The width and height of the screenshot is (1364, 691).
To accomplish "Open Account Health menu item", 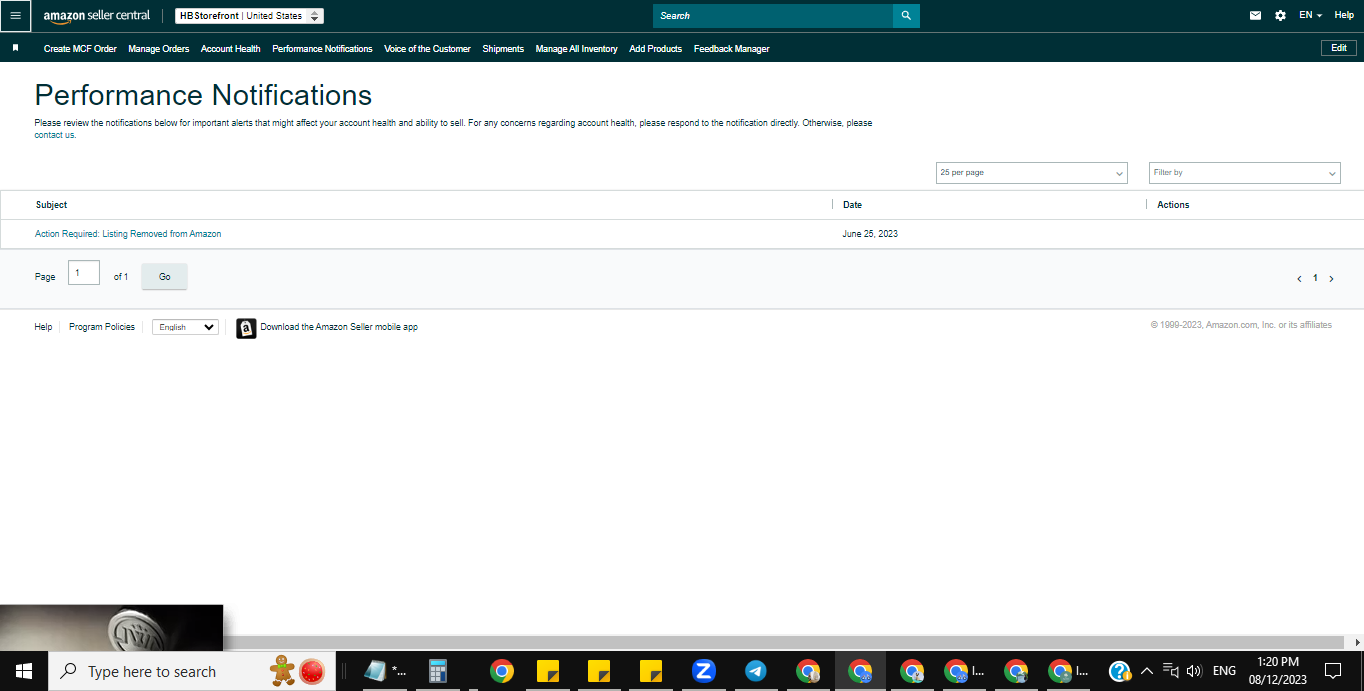I will click(230, 49).
